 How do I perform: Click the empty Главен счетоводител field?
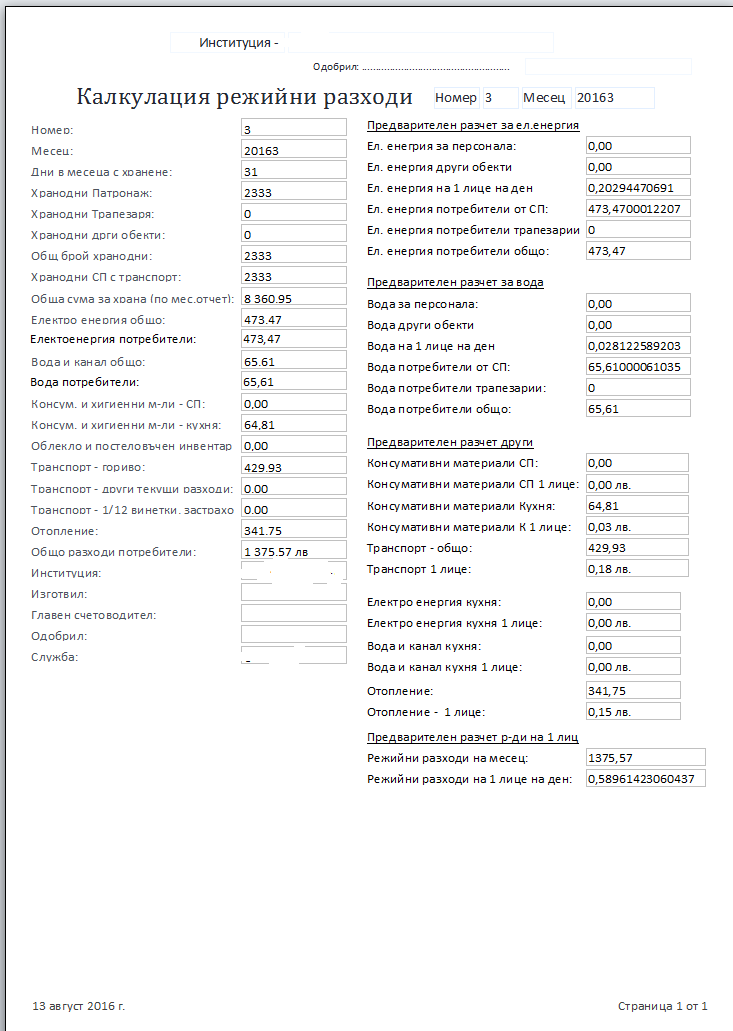[294, 614]
